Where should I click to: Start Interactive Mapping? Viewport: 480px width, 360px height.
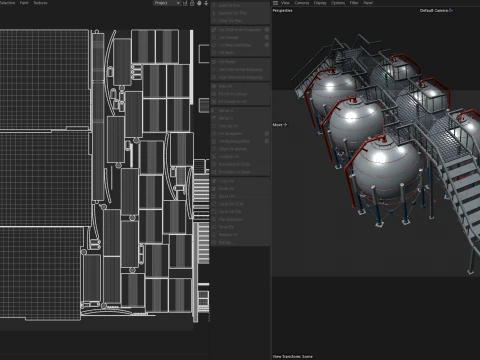click(240, 69)
